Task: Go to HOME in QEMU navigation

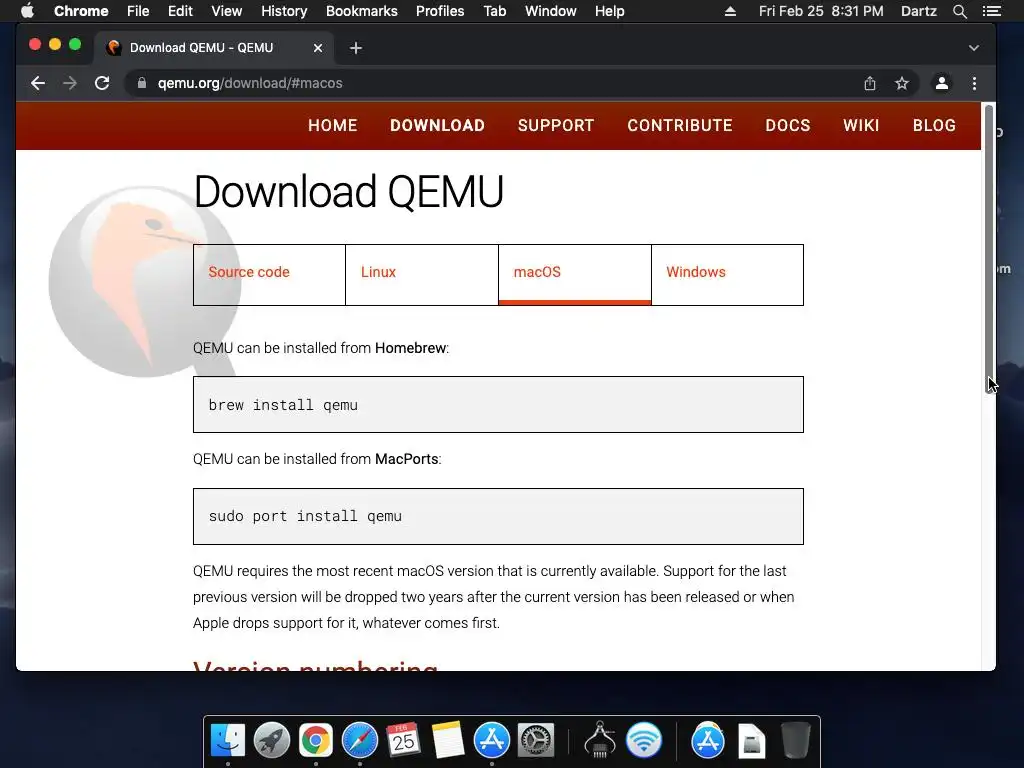Action: (332, 125)
